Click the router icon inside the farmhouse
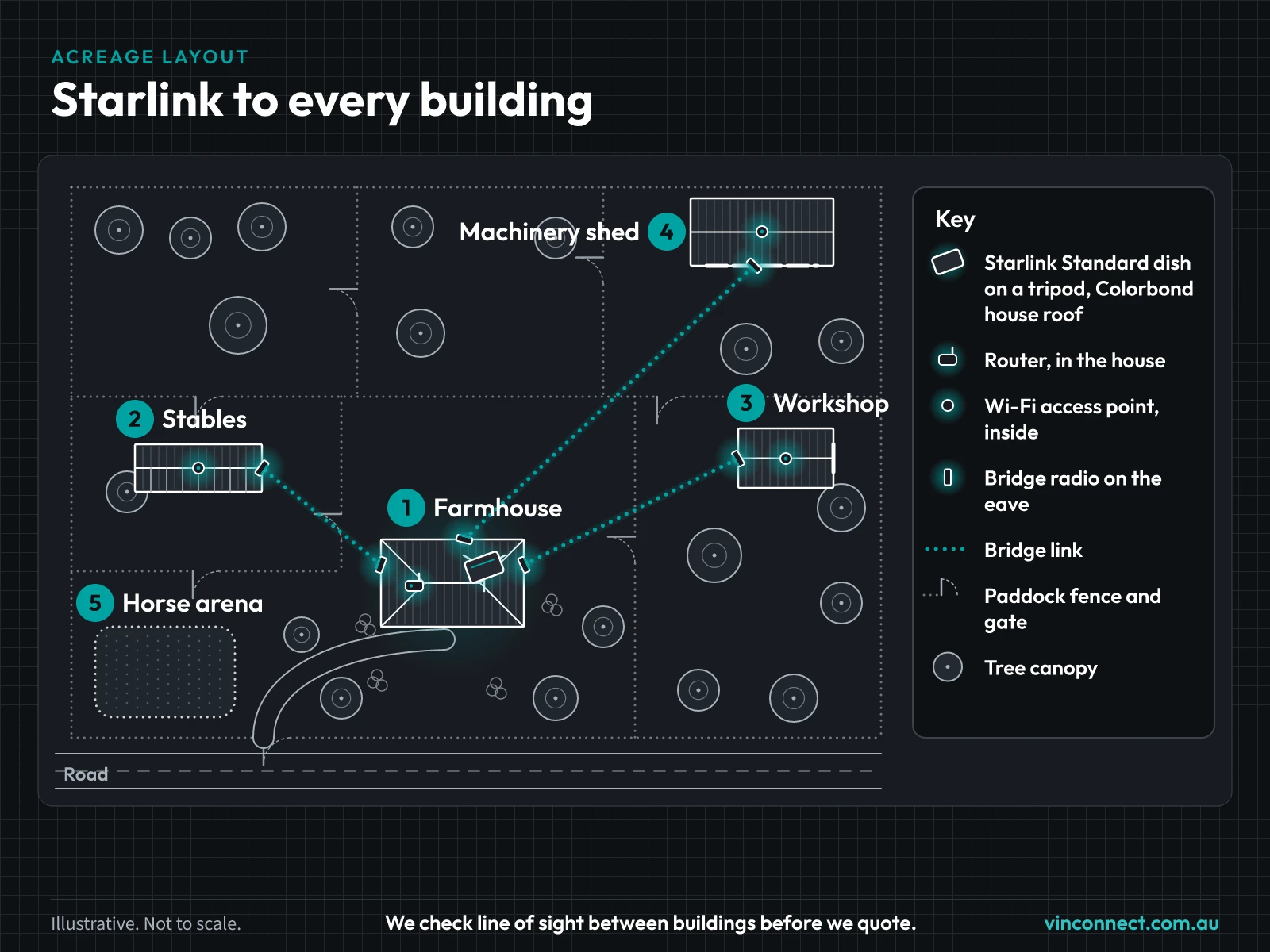This screenshot has height=952, width=1270. (x=414, y=585)
